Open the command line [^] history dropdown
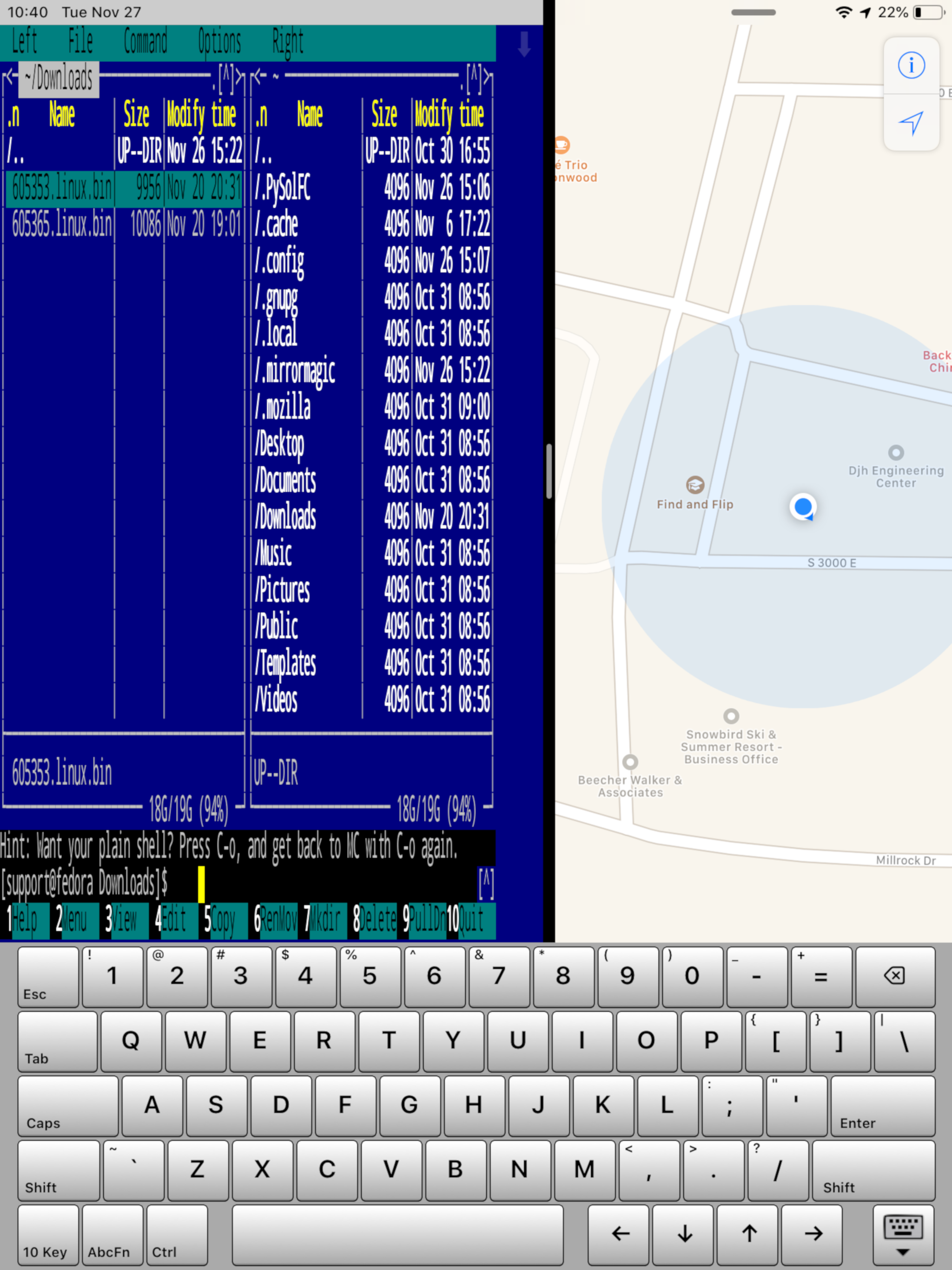Image resolution: width=952 pixels, height=1270 pixels. (x=486, y=884)
